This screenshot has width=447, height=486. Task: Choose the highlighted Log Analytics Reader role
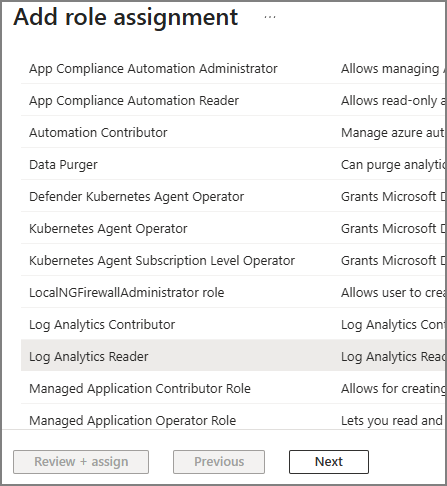tap(233, 356)
